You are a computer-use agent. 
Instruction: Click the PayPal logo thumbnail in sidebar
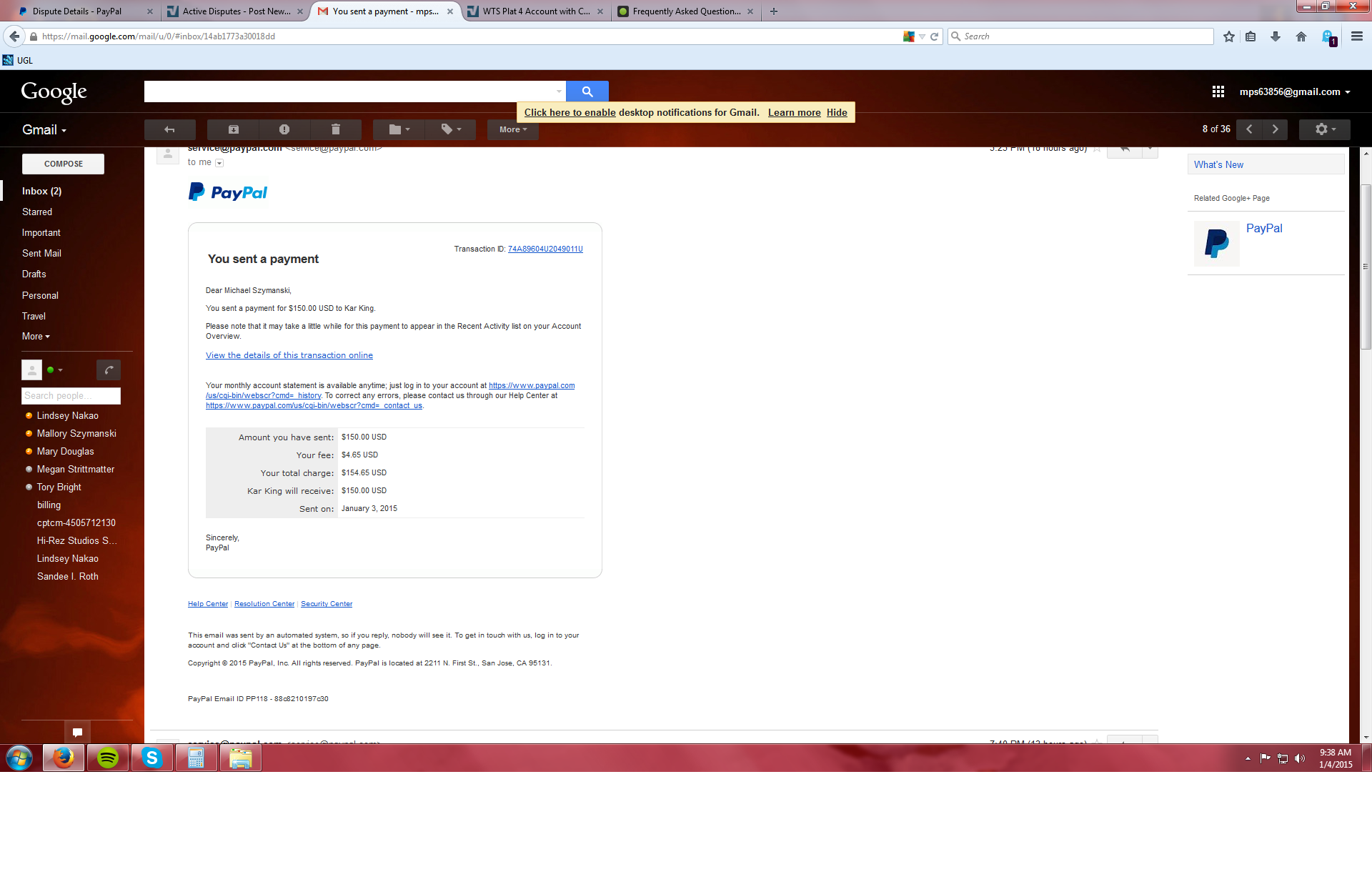pos(1217,243)
